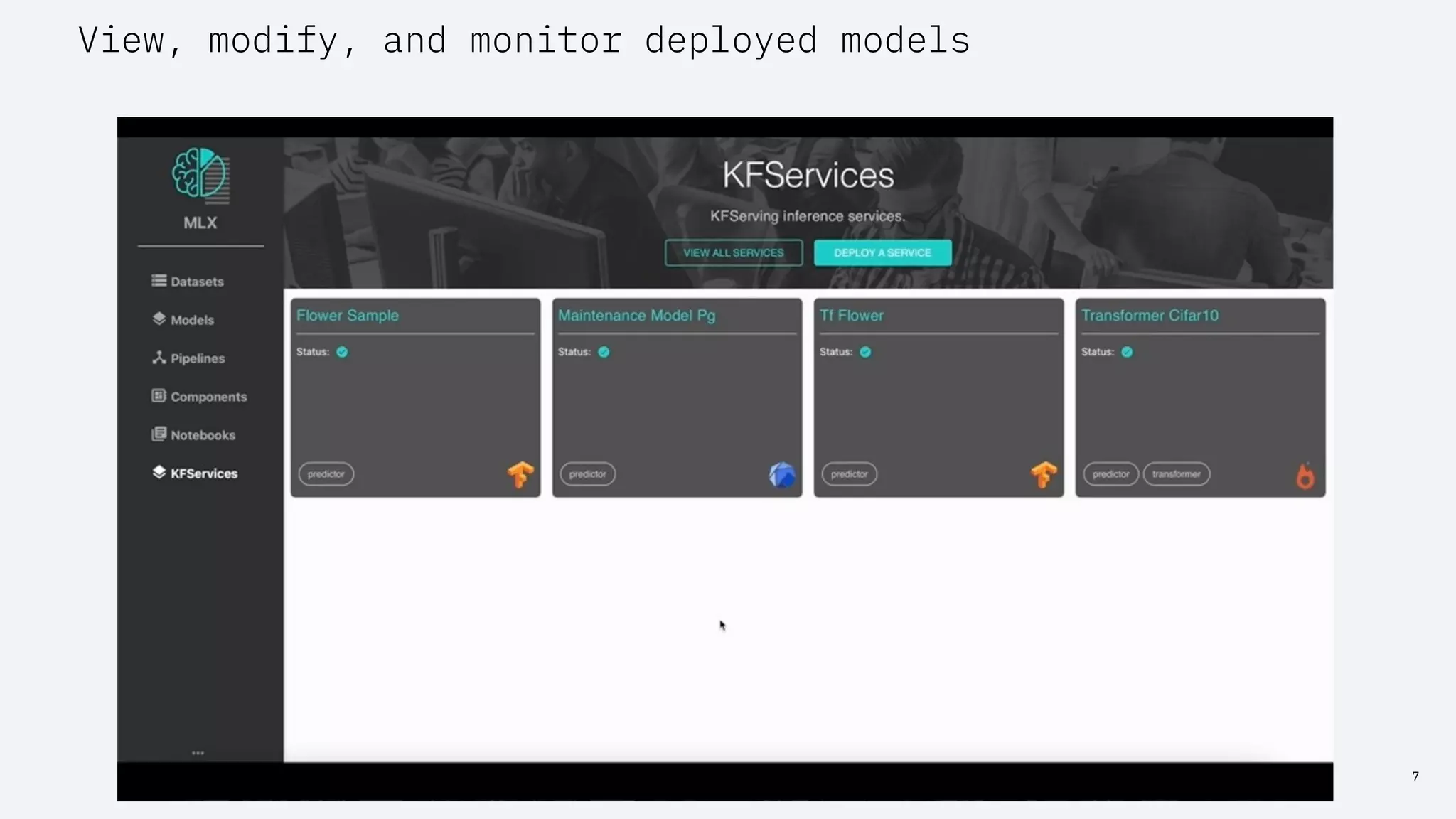Click blue framework icon on Maintenance Model card
This screenshot has width=1456, height=819.
pyautogui.click(x=781, y=474)
